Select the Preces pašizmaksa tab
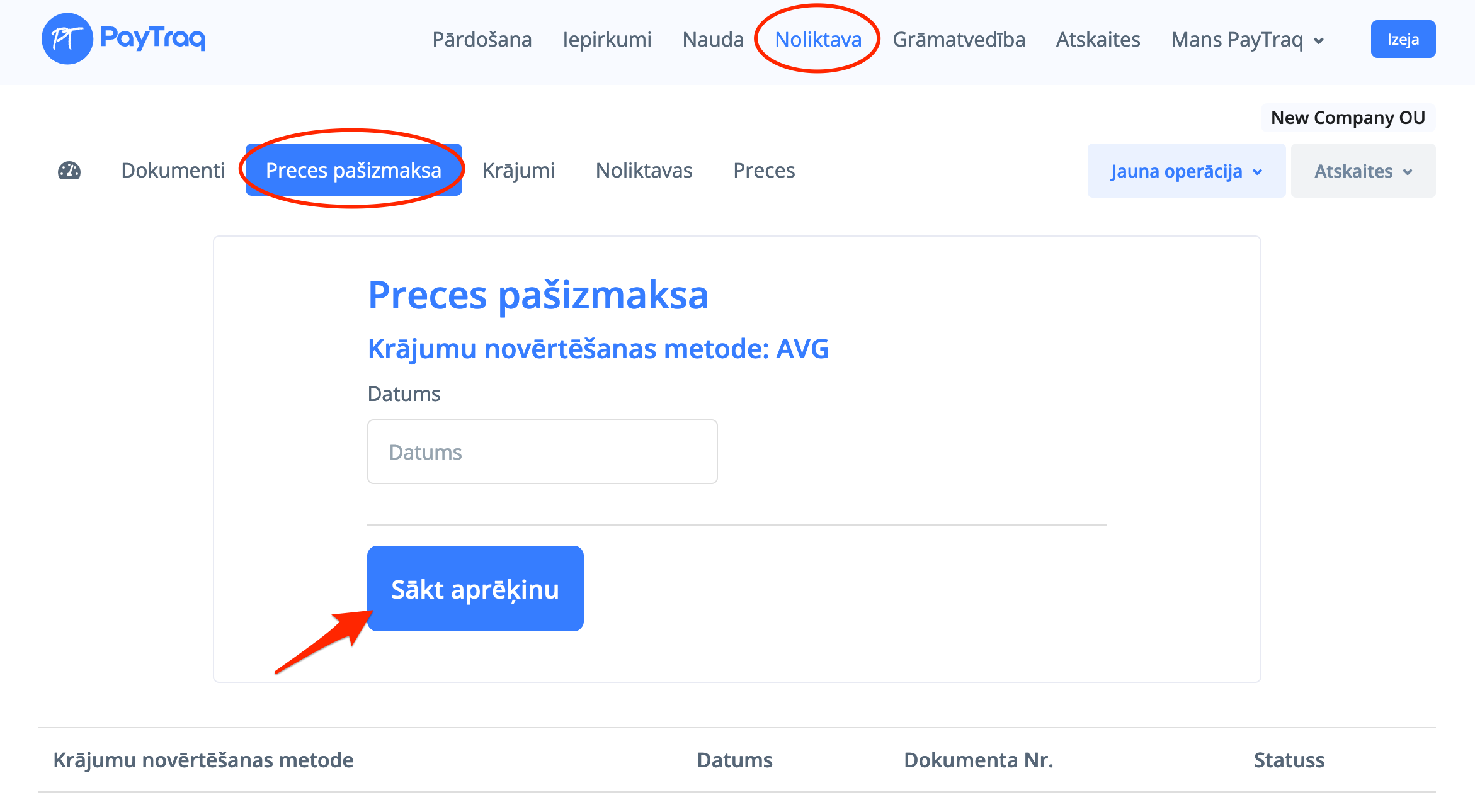1475x812 pixels. [353, 171]
